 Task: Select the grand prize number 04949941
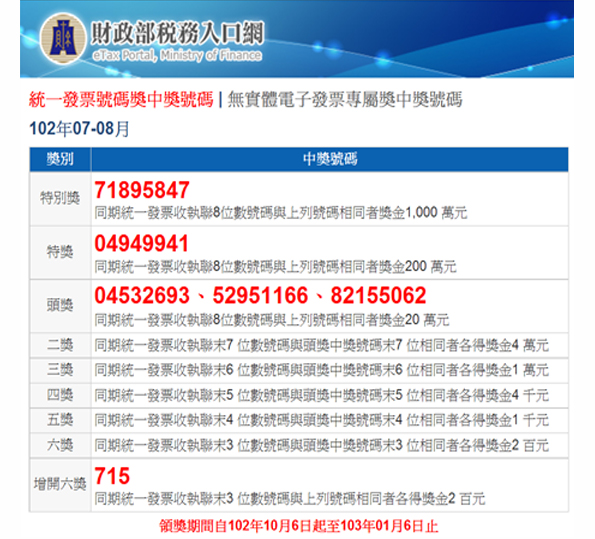[142, 243]
